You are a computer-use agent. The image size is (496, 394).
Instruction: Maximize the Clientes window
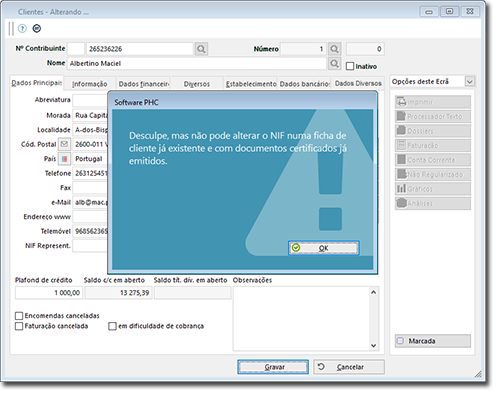tap(449, 12)
